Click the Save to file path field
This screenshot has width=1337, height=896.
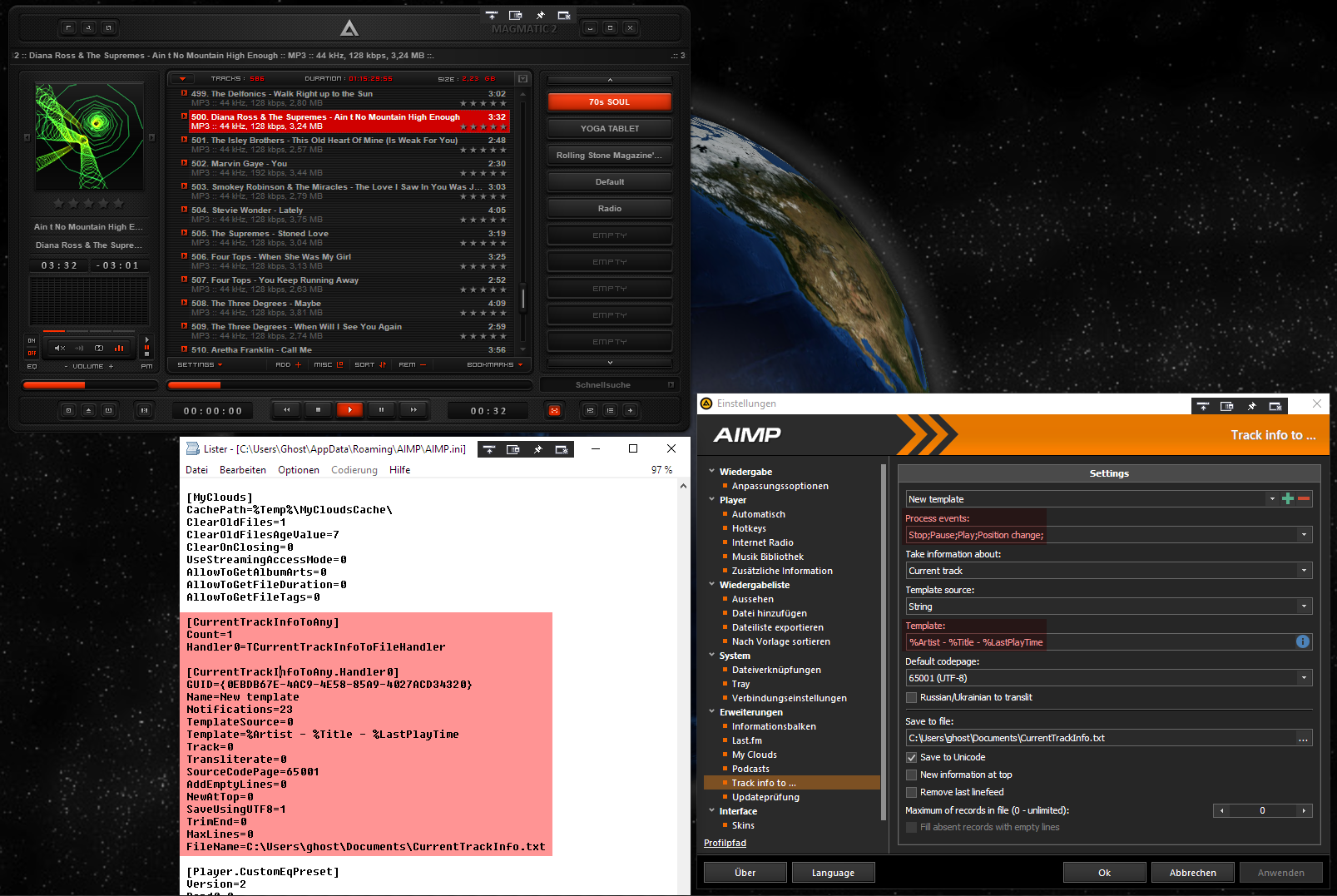coord(1098,738)
